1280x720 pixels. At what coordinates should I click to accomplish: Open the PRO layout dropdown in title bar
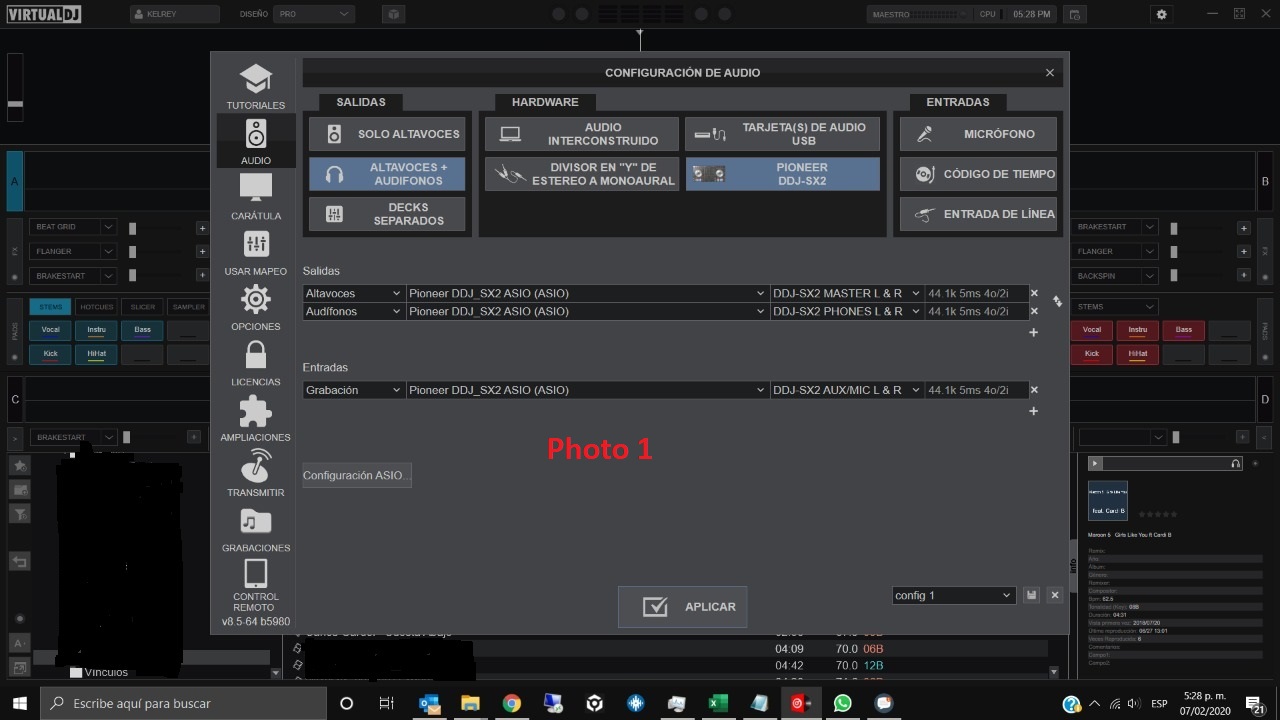click(x=315, y=15)
